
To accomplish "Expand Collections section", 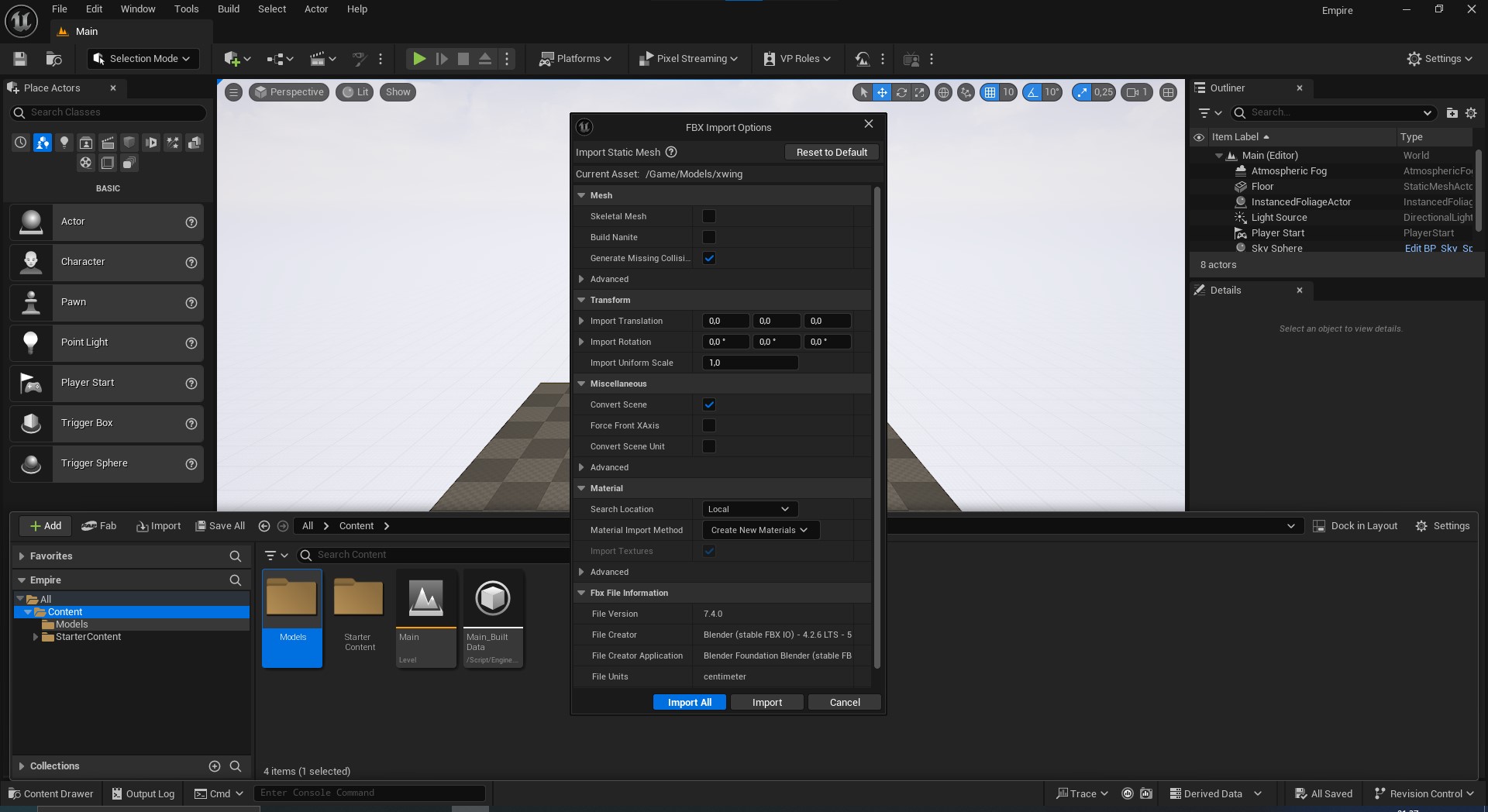I will (x=22, y=766).
